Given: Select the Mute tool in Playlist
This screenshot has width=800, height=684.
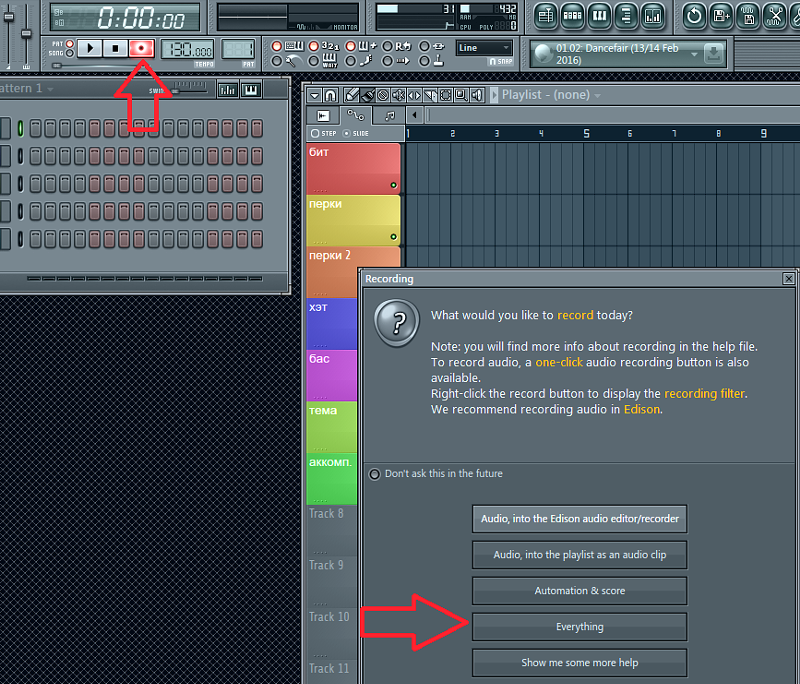Looking at the screenshot, I should pos(398,95).
